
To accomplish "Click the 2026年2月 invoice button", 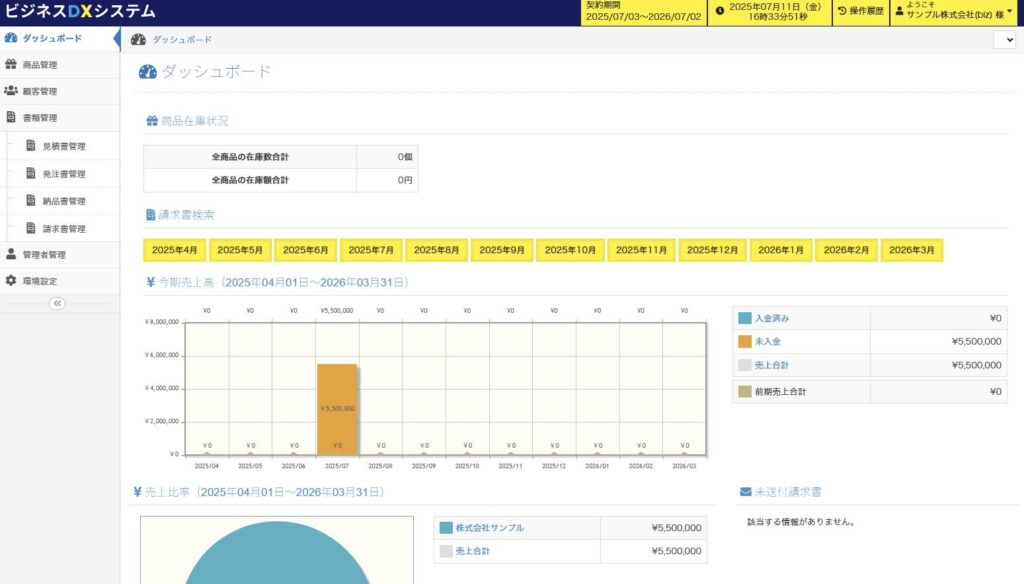I will click(x=846, y=250).
